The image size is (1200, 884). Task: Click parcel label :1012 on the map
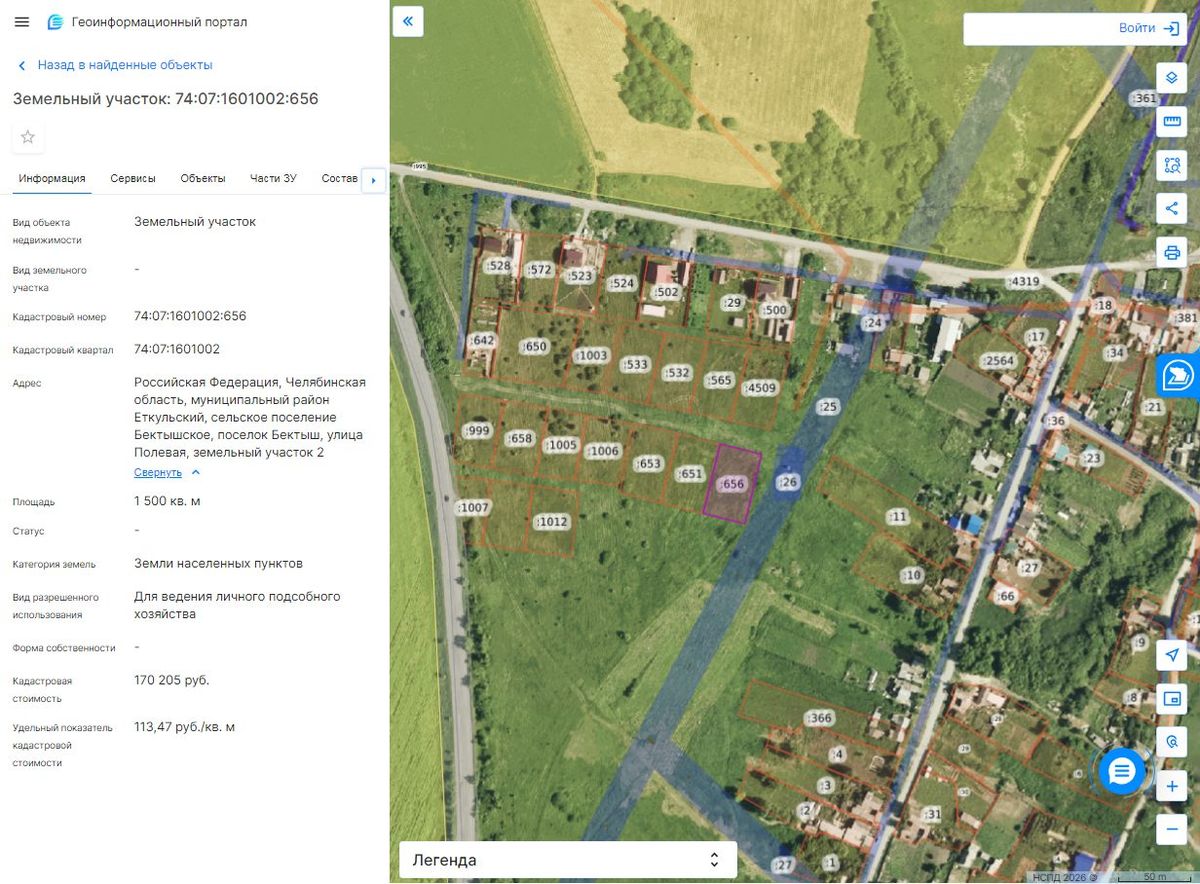pos(551,522)
